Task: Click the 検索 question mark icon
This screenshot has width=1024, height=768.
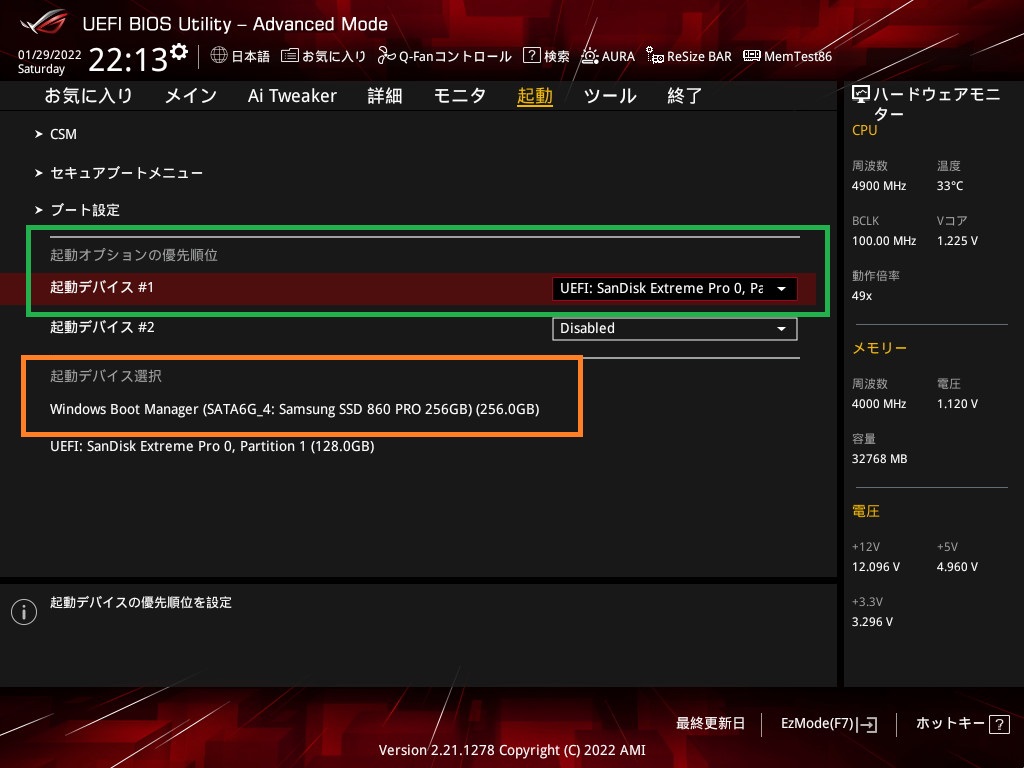Action: click(x=532, y=56)
